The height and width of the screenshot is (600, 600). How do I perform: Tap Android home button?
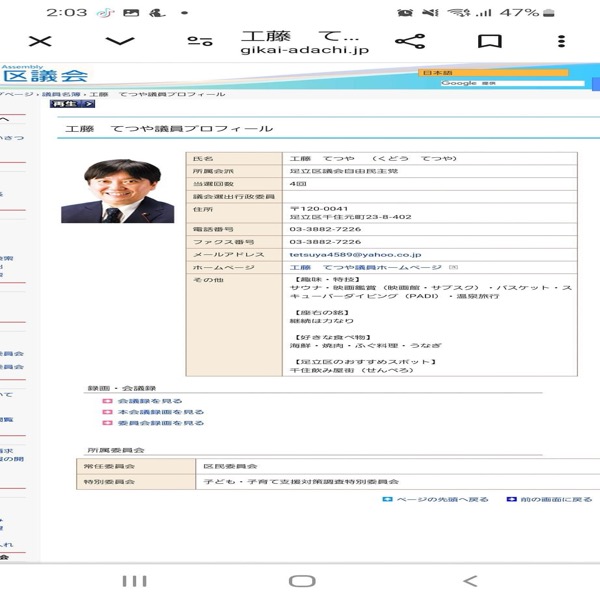pos(302,581)
